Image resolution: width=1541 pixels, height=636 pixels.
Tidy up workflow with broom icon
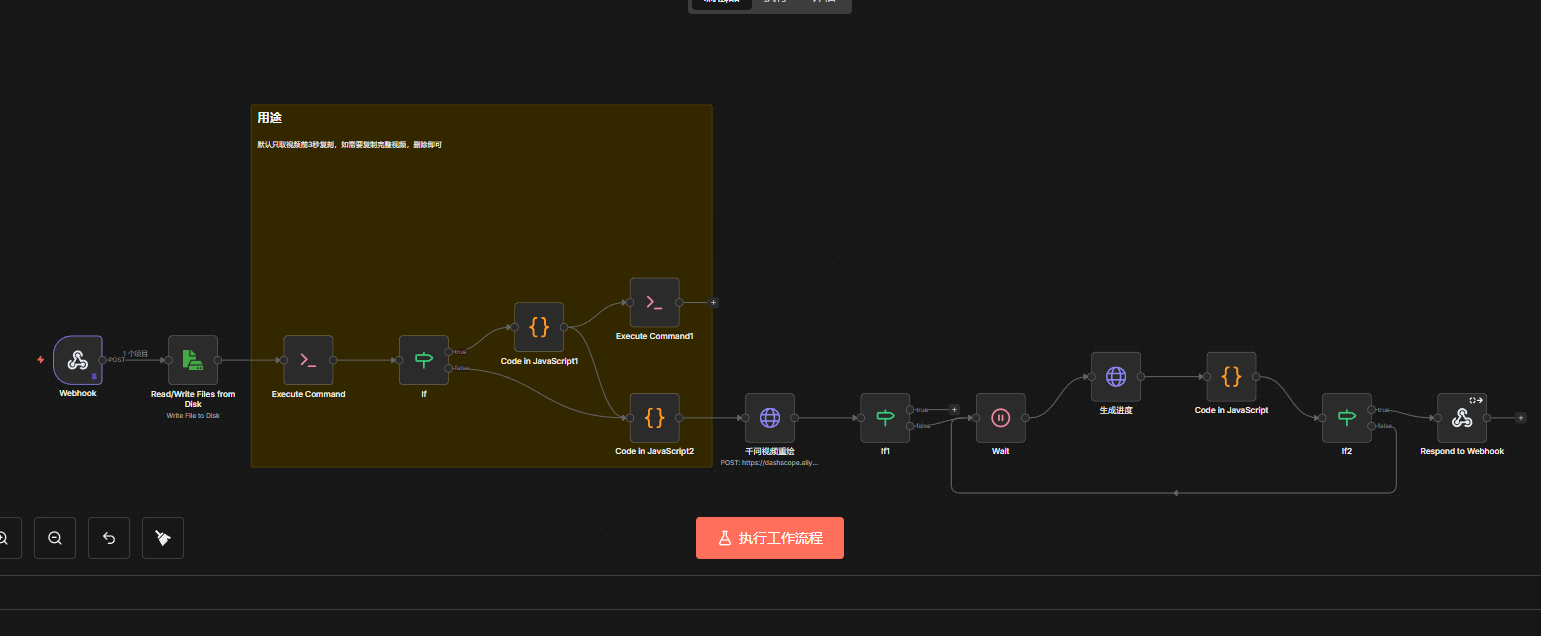pos(163,538)
